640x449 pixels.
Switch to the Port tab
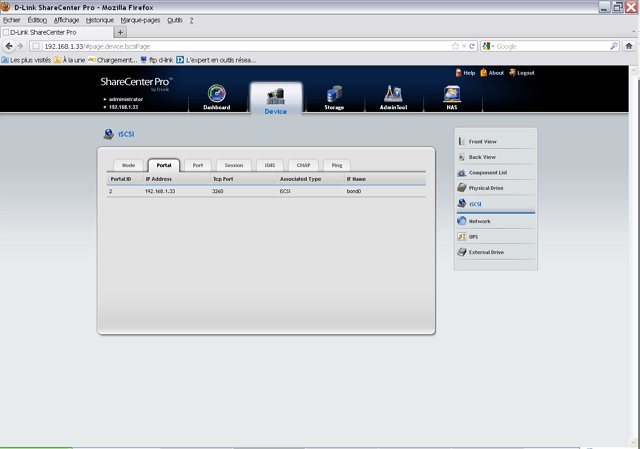tap(198, 165)
